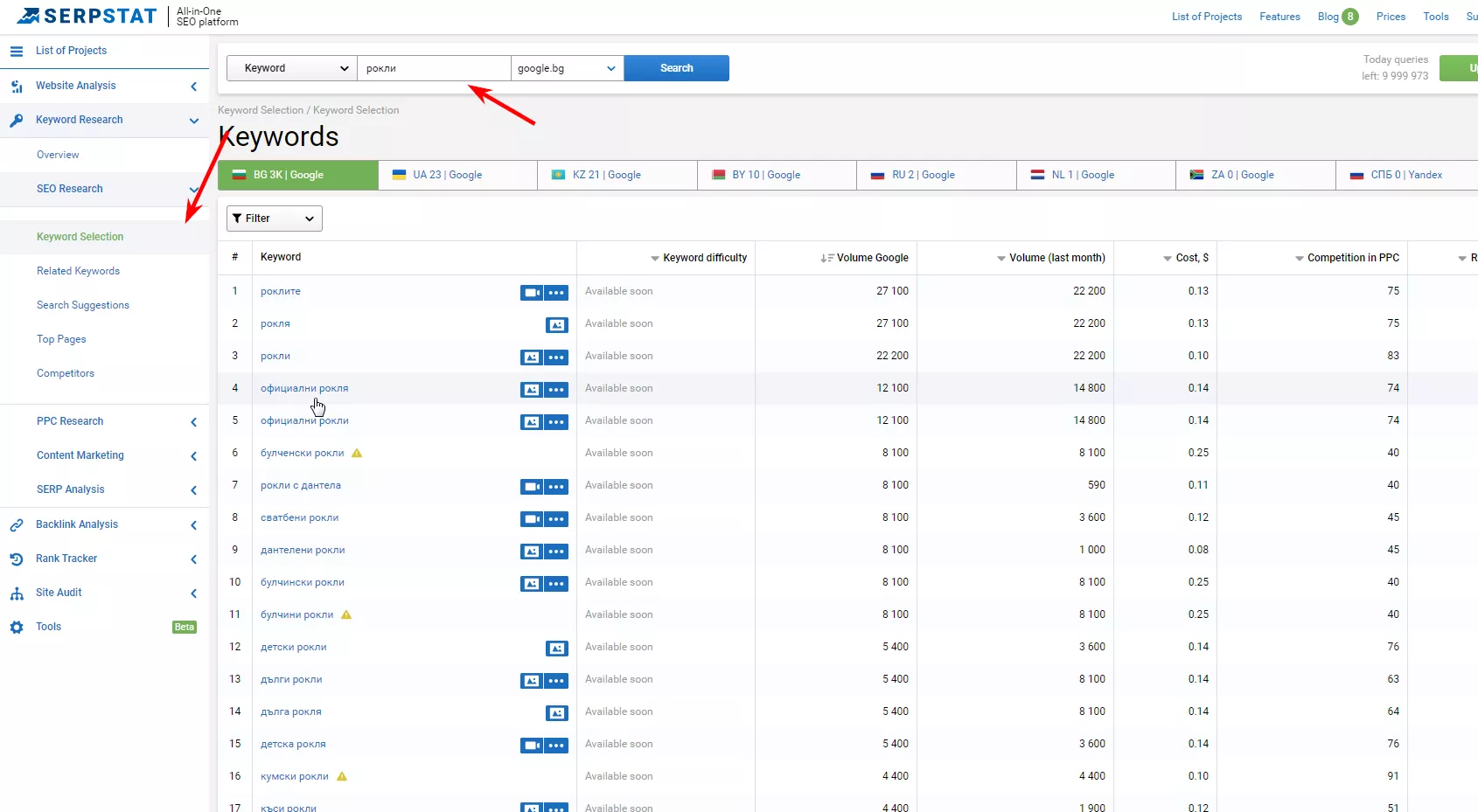1478x812 pixels.
Task: Expand the SERP Analysis section
Action: [193, 490]
